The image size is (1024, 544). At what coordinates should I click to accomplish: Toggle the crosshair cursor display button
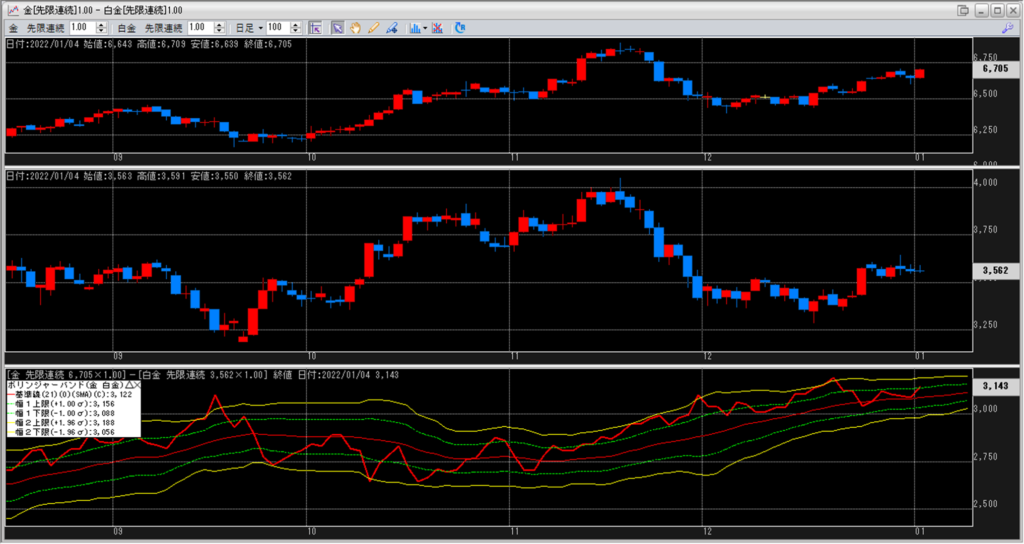point(315,27)
